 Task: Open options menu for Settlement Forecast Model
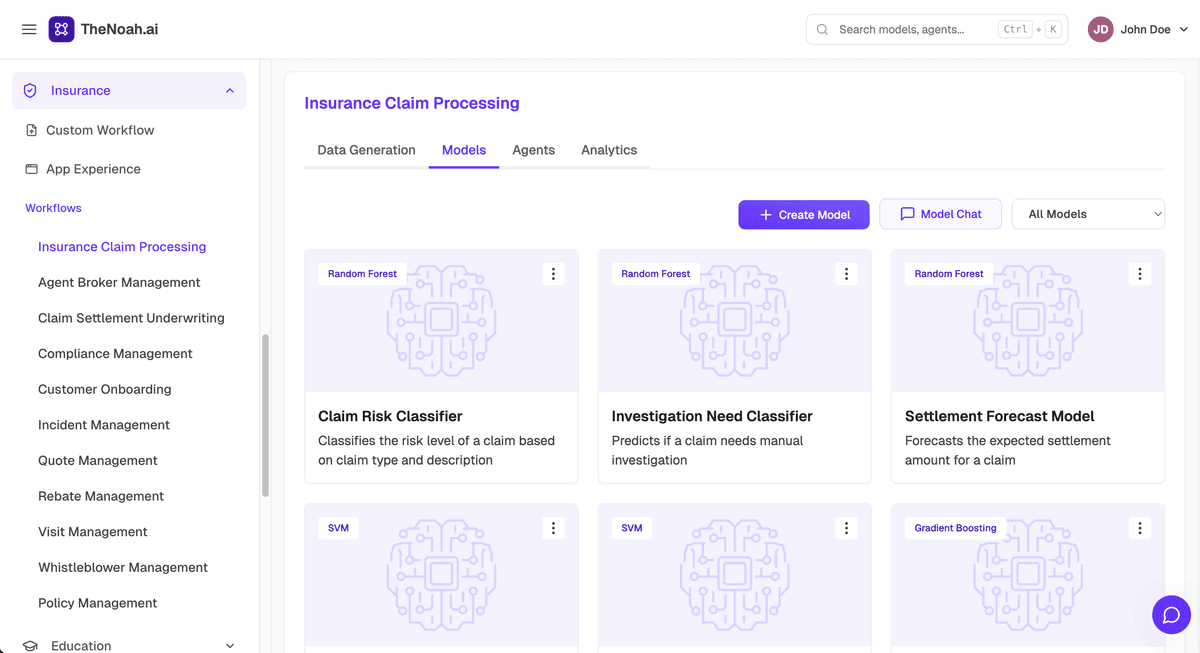(x=1140, y=274)
